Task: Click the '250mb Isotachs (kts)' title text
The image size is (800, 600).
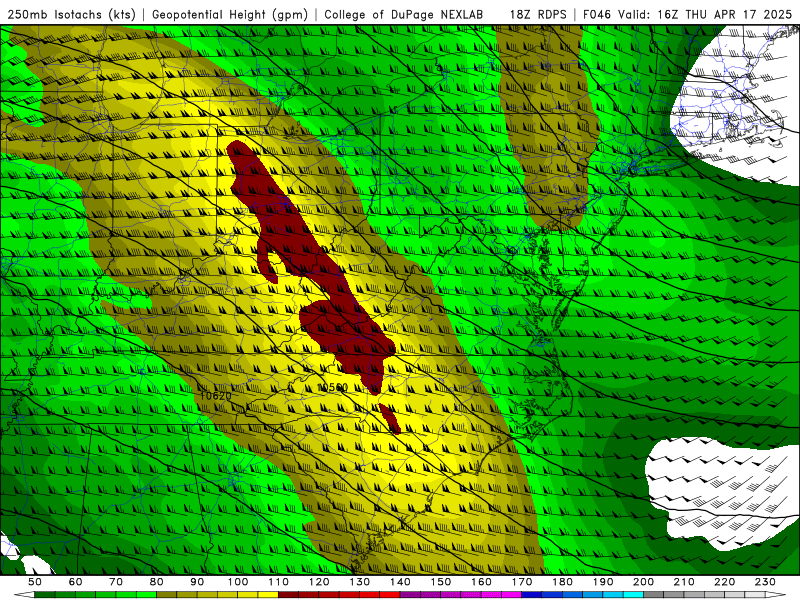Action: click(71, 14)
